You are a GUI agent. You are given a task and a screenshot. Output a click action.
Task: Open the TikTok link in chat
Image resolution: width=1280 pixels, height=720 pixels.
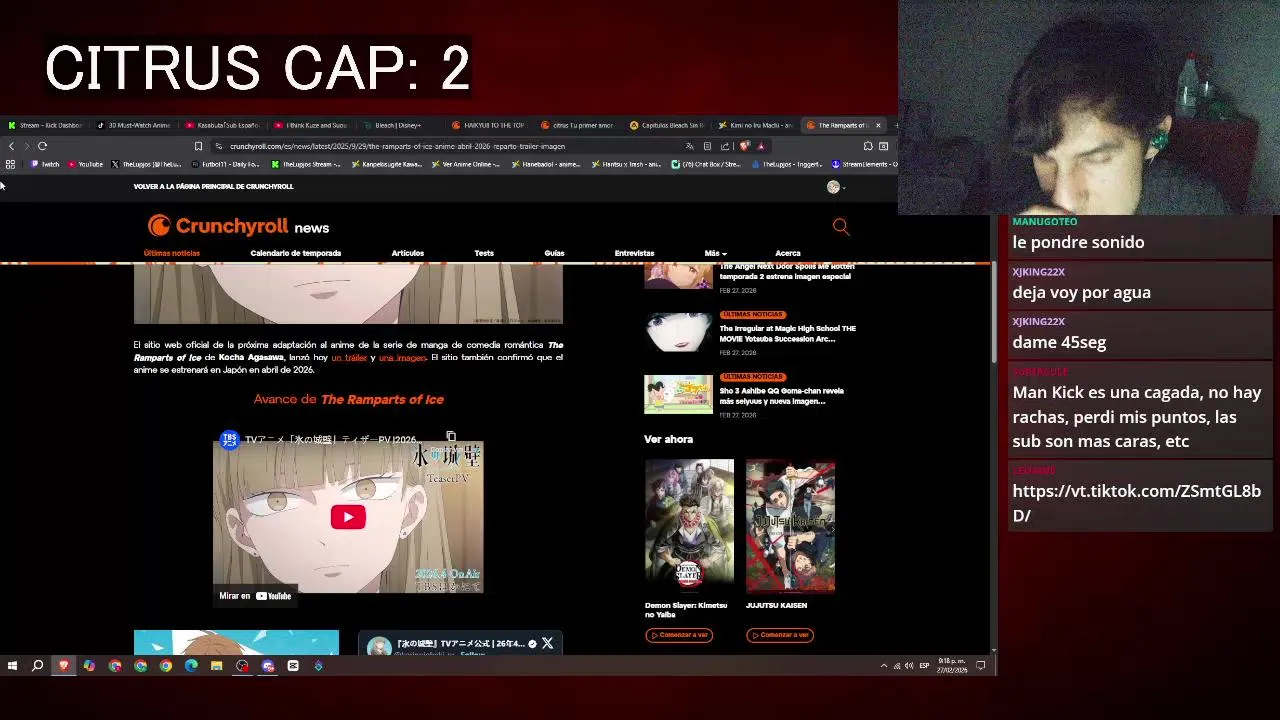tap(1136, 503)
